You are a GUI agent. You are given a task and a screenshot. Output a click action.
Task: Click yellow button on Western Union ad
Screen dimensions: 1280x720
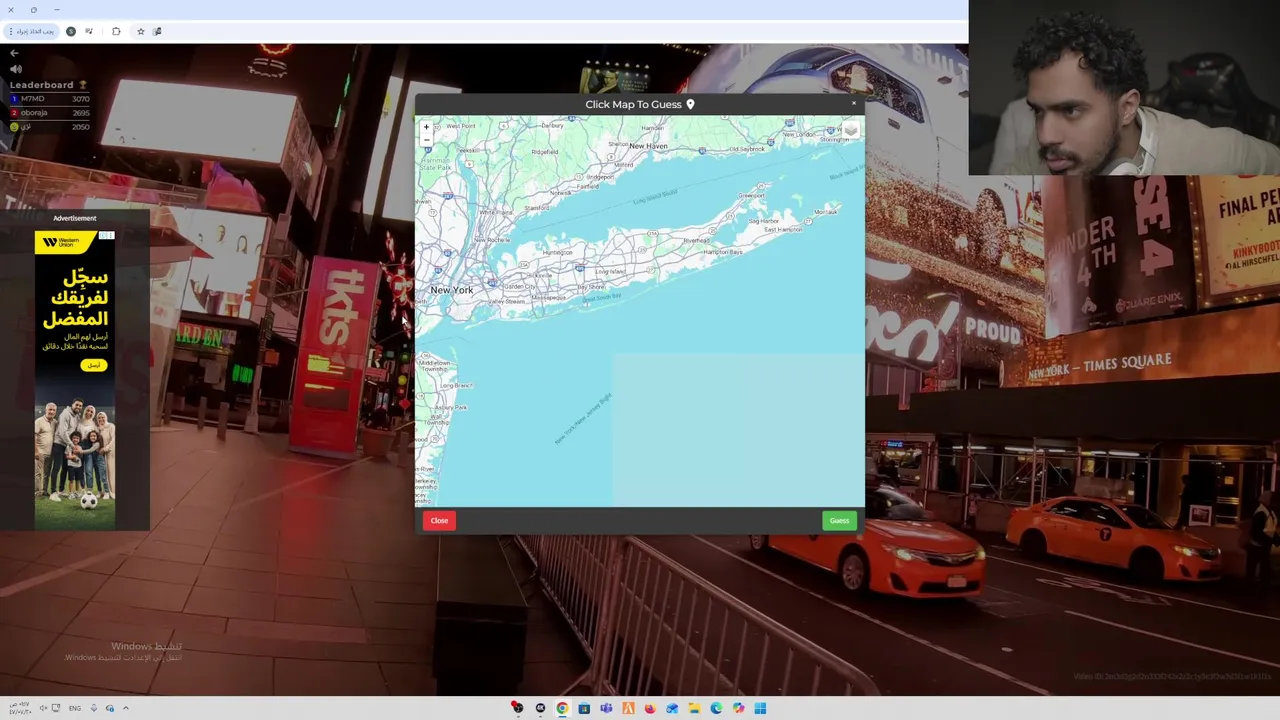click(x=93, y=365)
